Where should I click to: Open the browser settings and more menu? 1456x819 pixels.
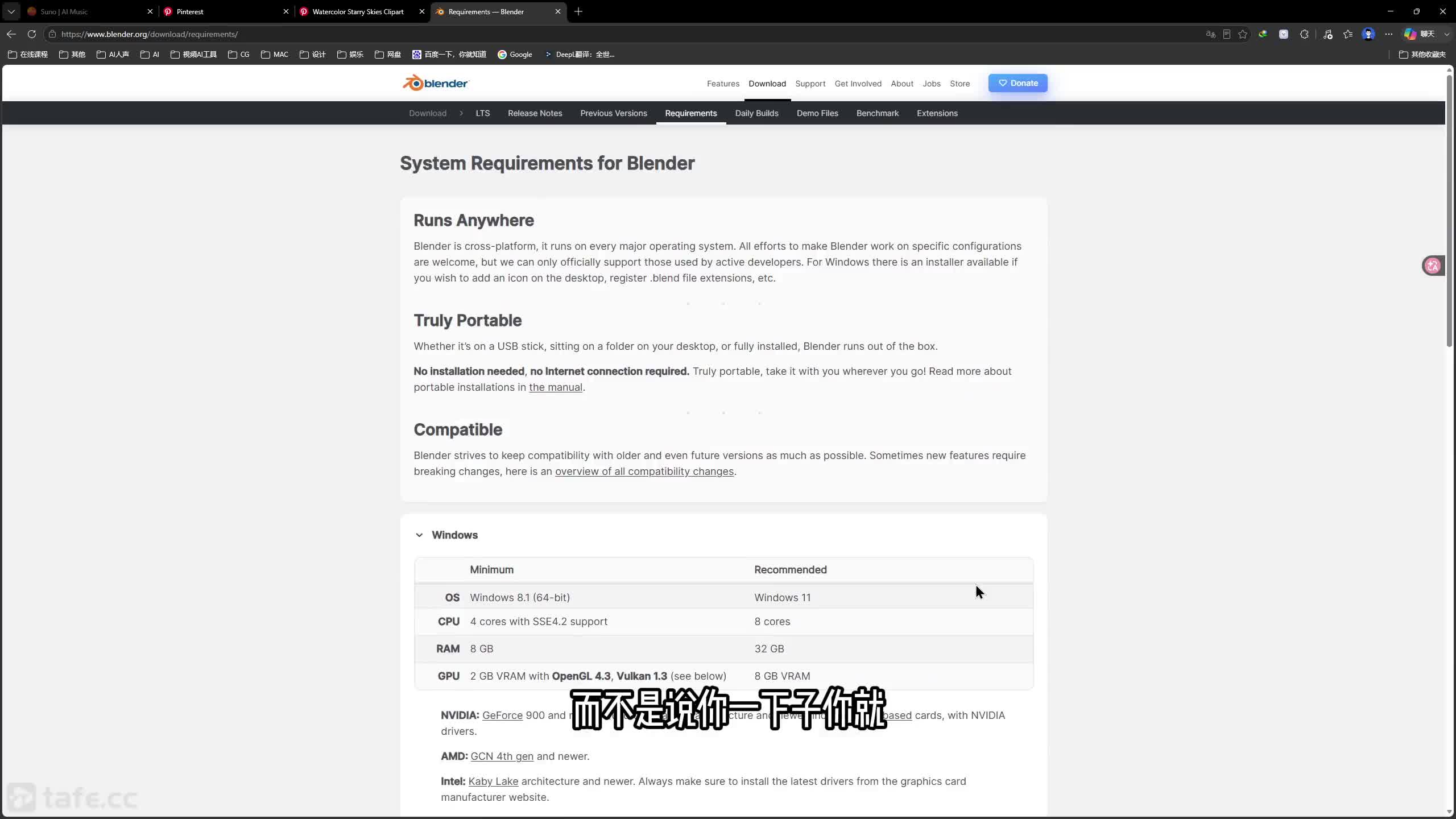coord(1389,34)
